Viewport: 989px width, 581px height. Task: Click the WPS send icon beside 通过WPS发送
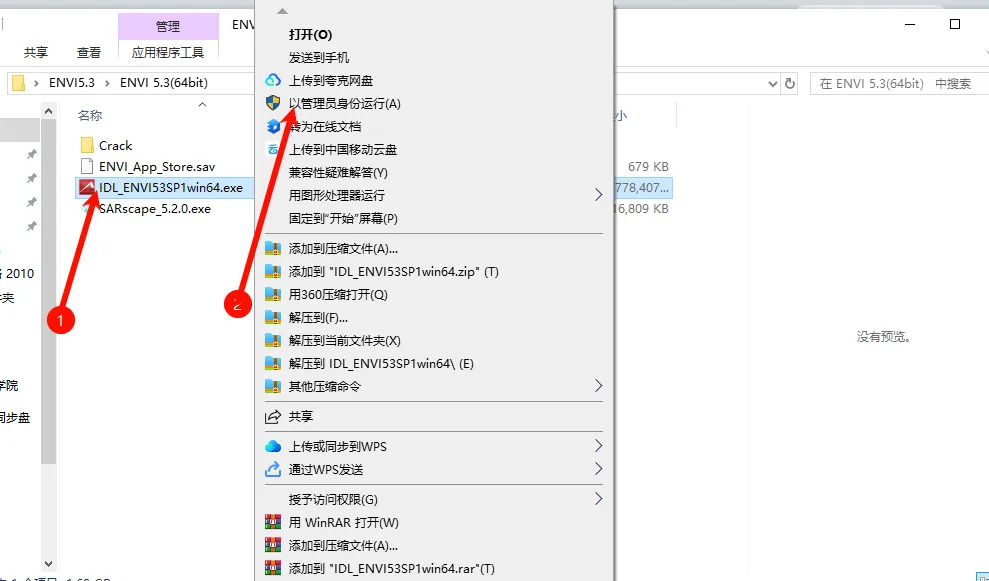coord(272,469)
